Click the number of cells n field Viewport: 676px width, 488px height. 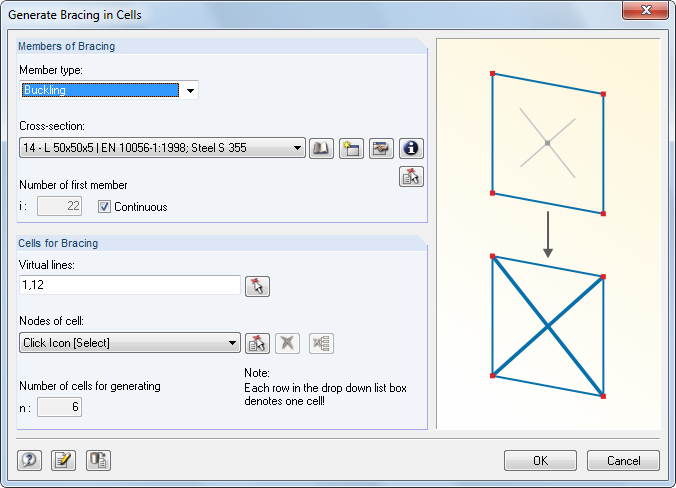pyautogui.click(x=59, y=407)
